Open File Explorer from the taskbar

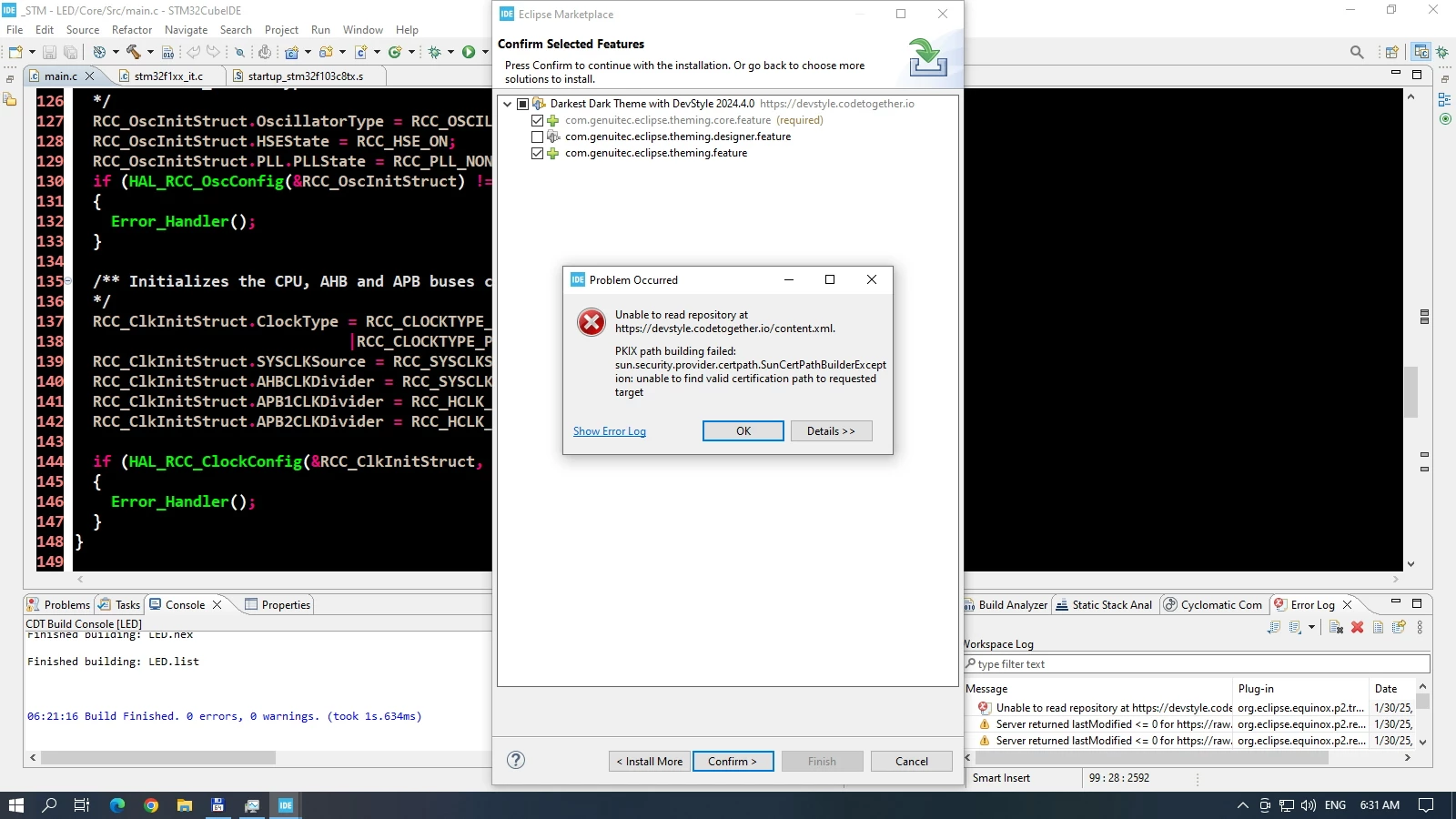(x=185, y=804)
